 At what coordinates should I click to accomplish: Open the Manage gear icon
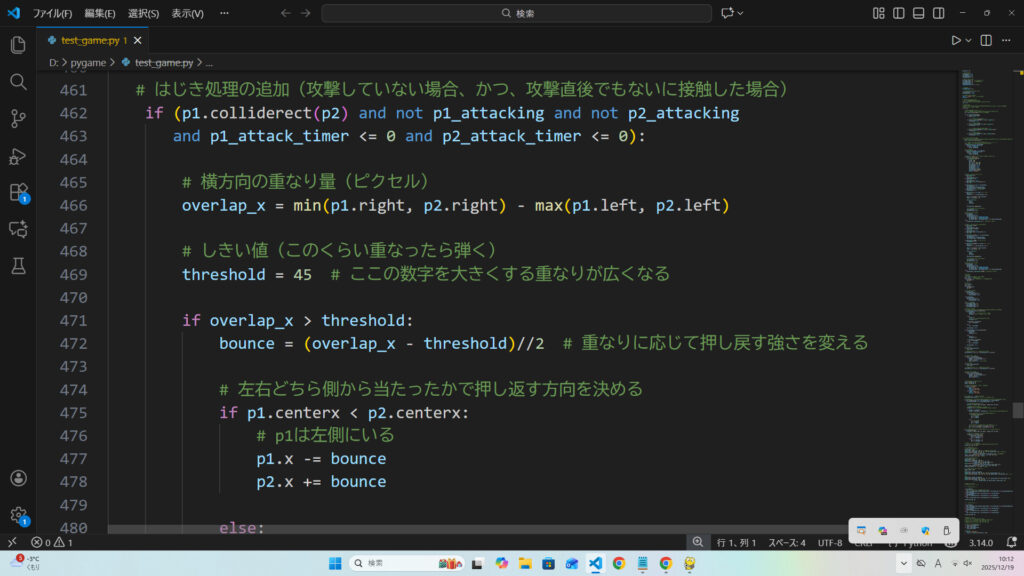pos(18,515)
